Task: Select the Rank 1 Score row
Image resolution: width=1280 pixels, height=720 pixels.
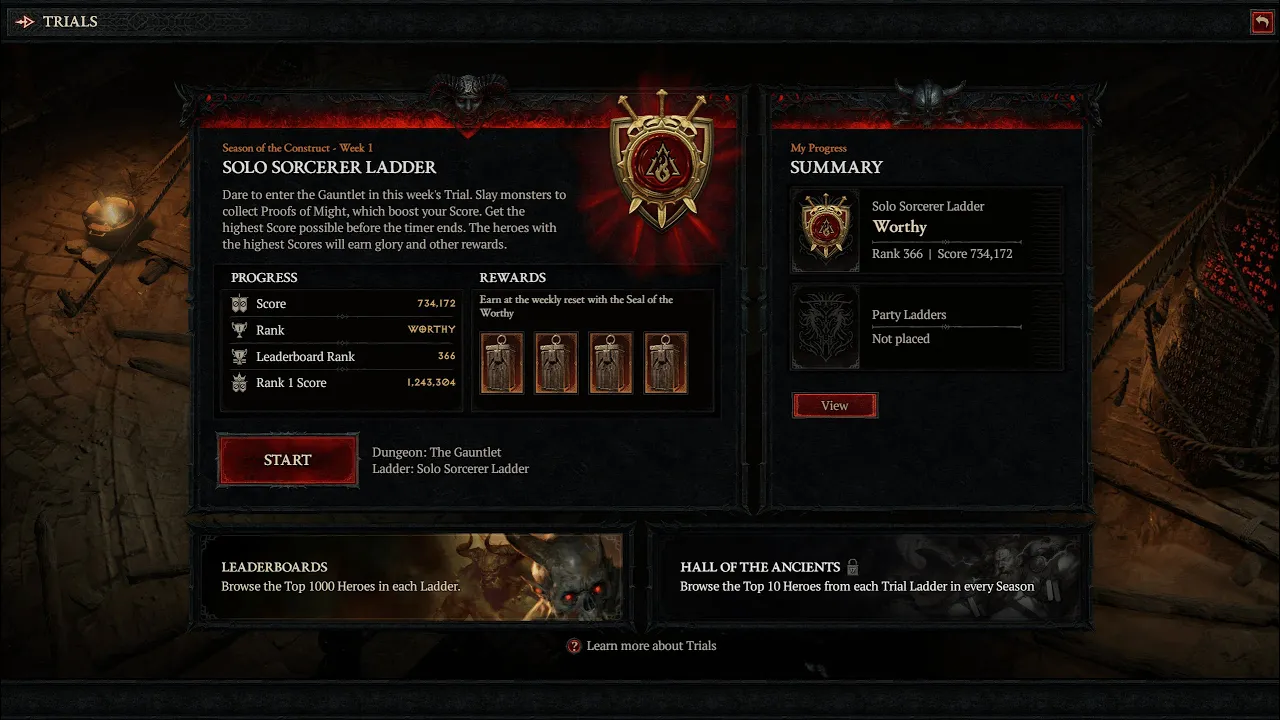Action: tap(343, 383)
